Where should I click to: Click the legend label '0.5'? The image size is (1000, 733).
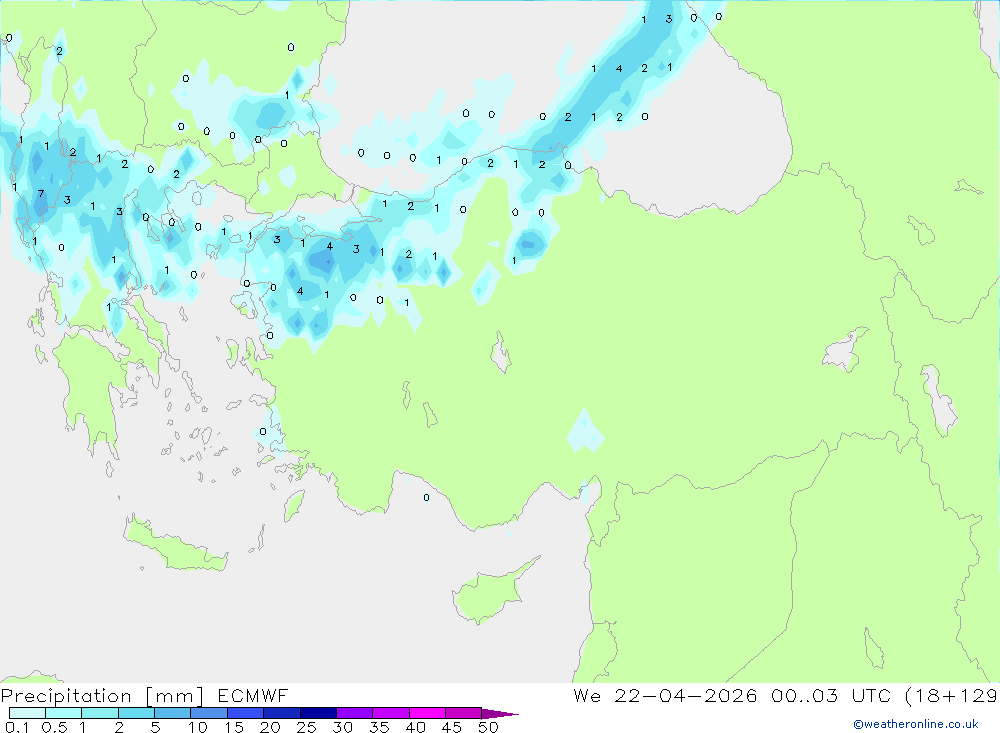click(54, 727)
